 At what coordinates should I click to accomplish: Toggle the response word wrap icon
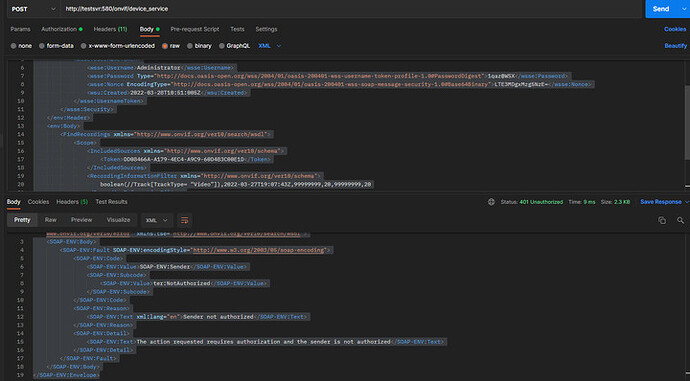point(184,220)
